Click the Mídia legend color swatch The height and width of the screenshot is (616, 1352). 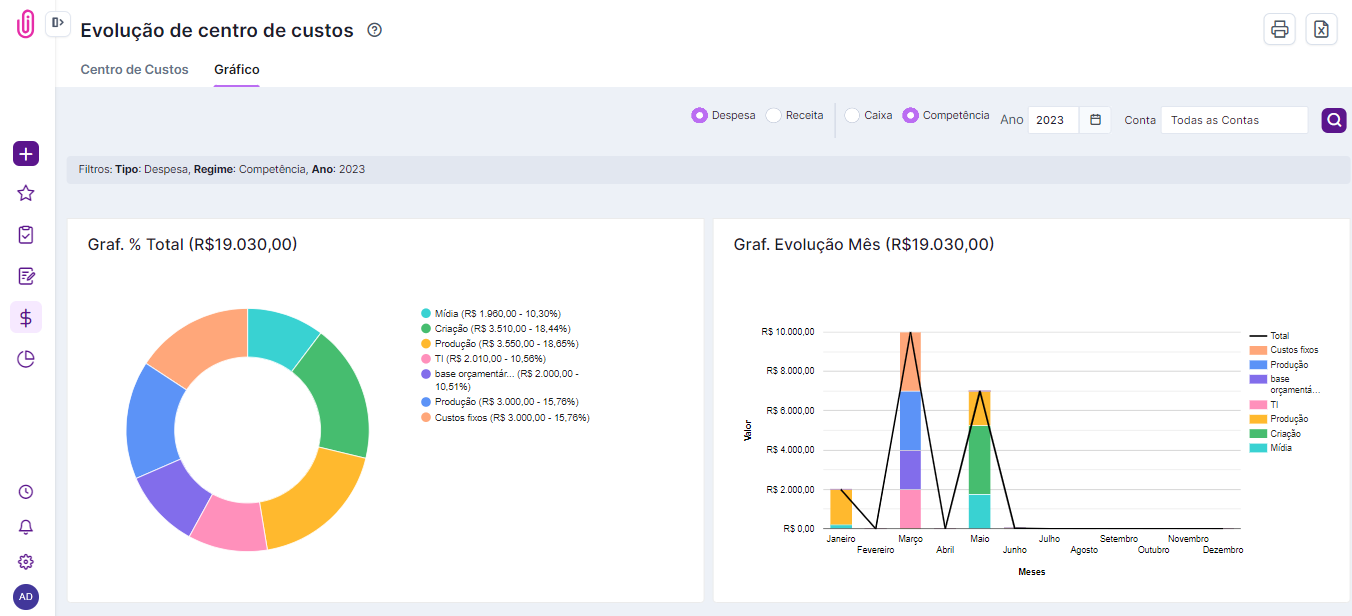(426, 313)
